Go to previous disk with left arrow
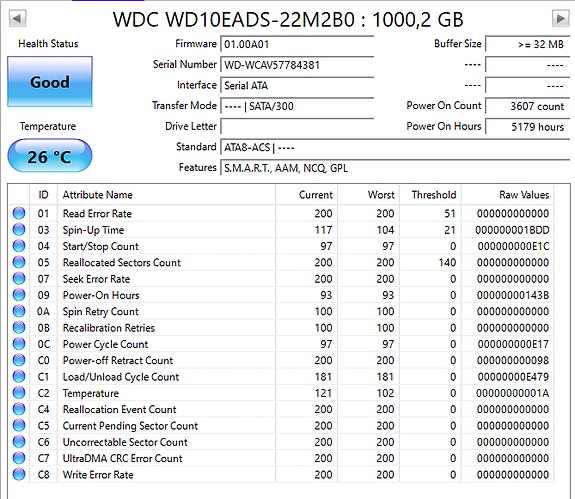575x499 pixels. pos(17,18)
